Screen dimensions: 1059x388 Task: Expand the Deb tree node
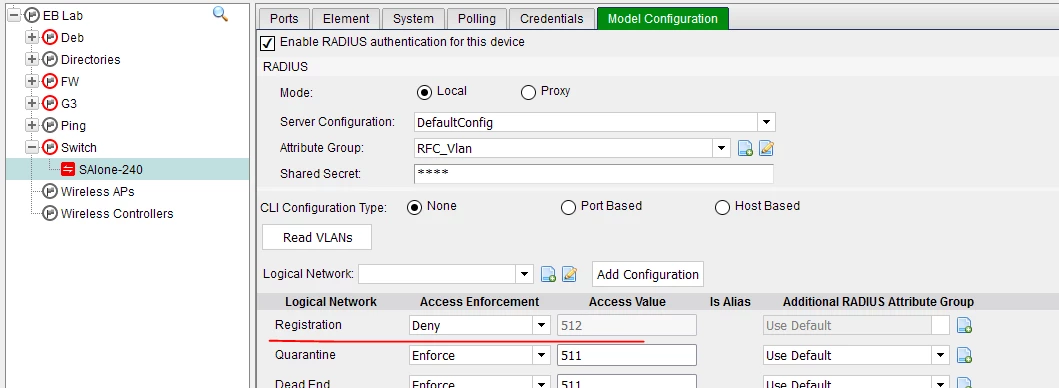click(x=32, y=38)
